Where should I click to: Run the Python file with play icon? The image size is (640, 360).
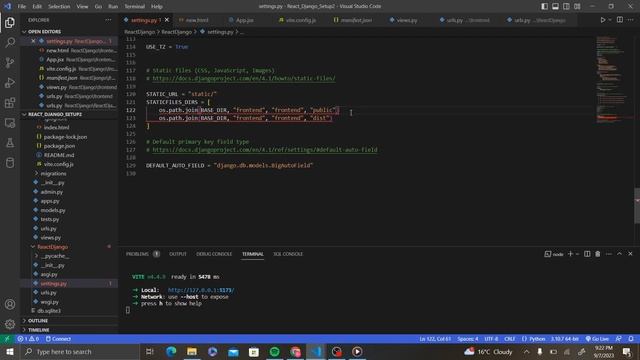[602, 20]
